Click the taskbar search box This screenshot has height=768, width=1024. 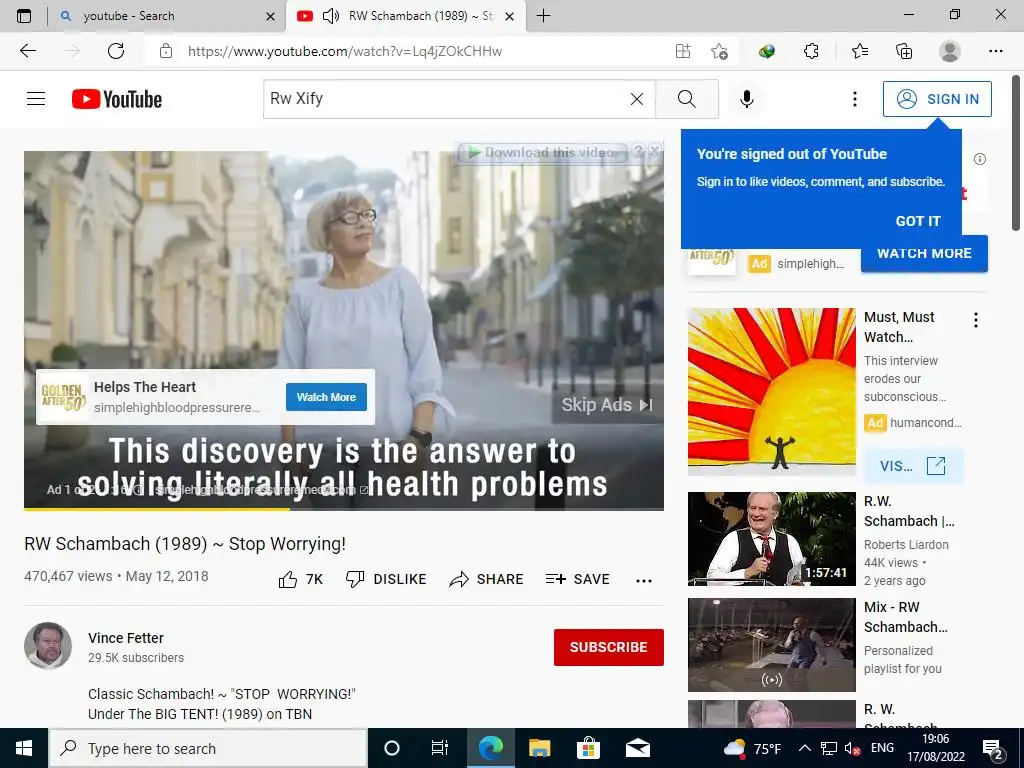click(208, 748)
